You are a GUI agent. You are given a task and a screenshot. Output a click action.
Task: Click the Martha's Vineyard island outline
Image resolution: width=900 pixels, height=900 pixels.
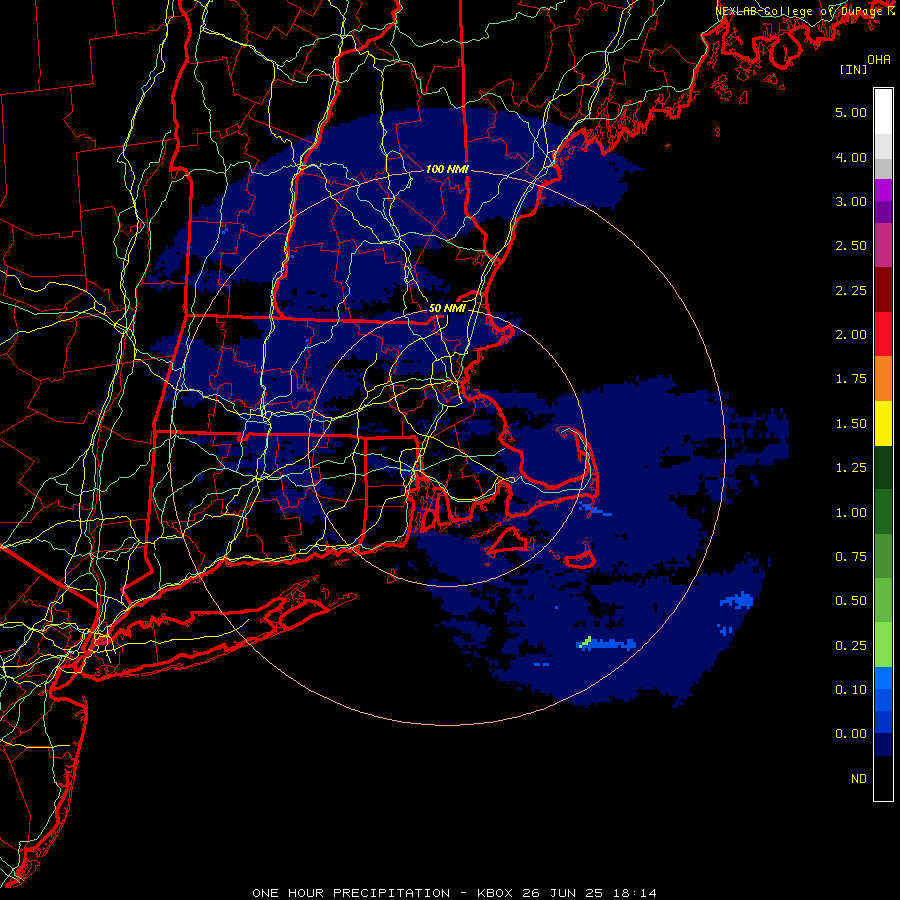[510, 542]
